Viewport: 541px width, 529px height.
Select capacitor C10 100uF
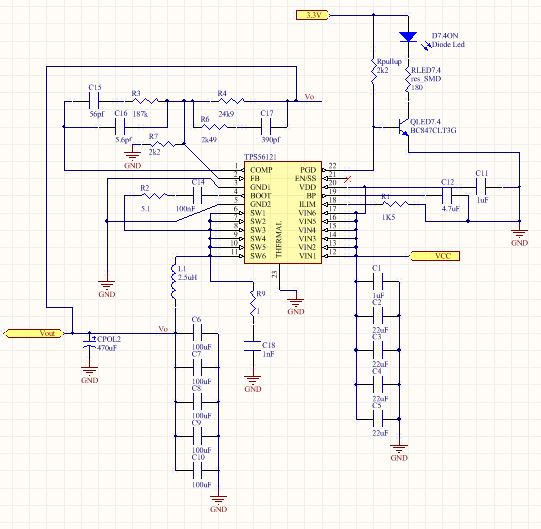pos(197,470)
